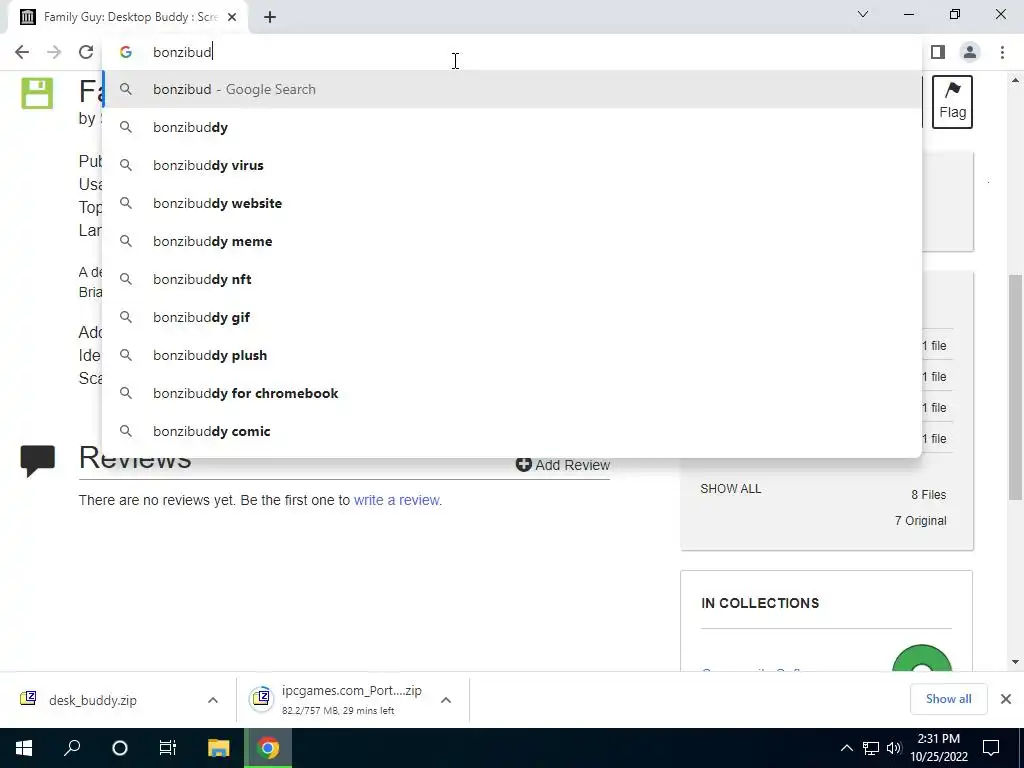Click the scrollbar down arrow
The width and height of the screenshot is (1024, 768).
click(x=1015, y=662)
